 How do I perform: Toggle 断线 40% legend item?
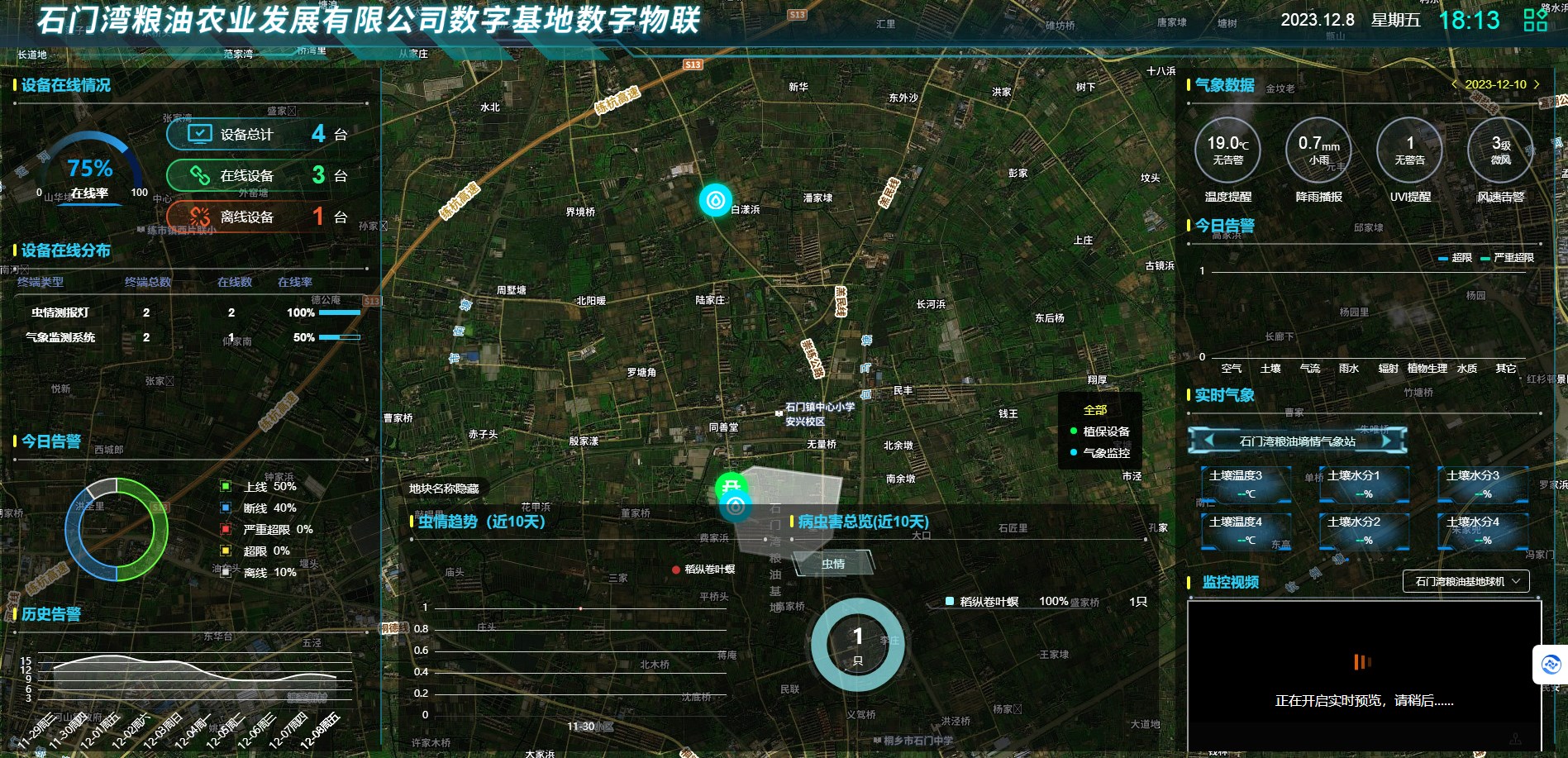258,508
